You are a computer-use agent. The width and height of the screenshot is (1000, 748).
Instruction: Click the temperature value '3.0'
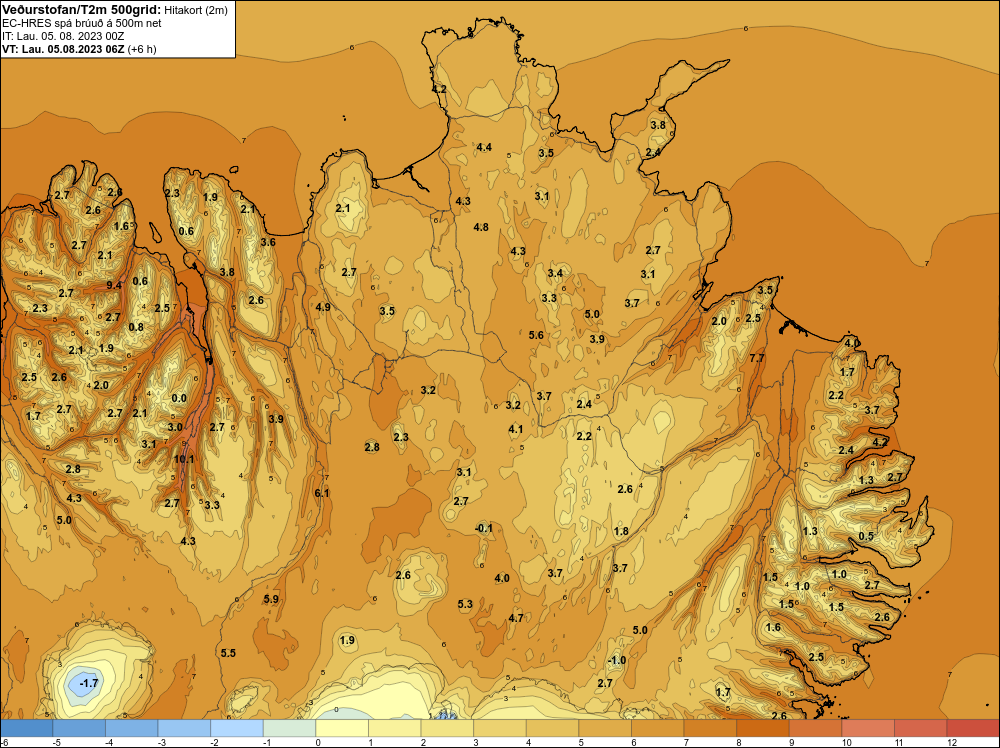(175, 427)
